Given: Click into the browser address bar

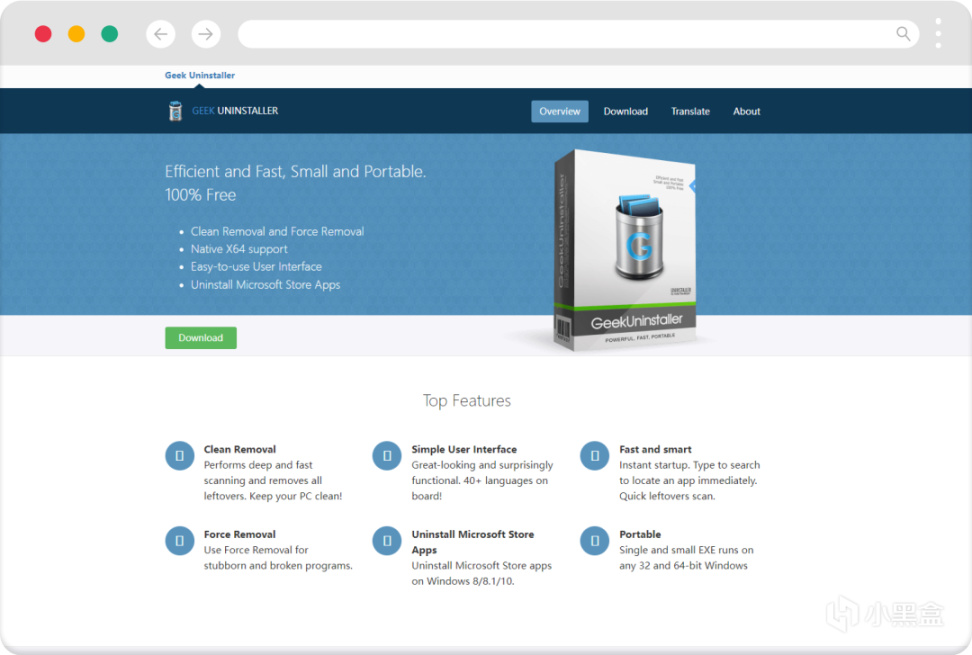Looking at the screenshot, I should tap(578, 34).
